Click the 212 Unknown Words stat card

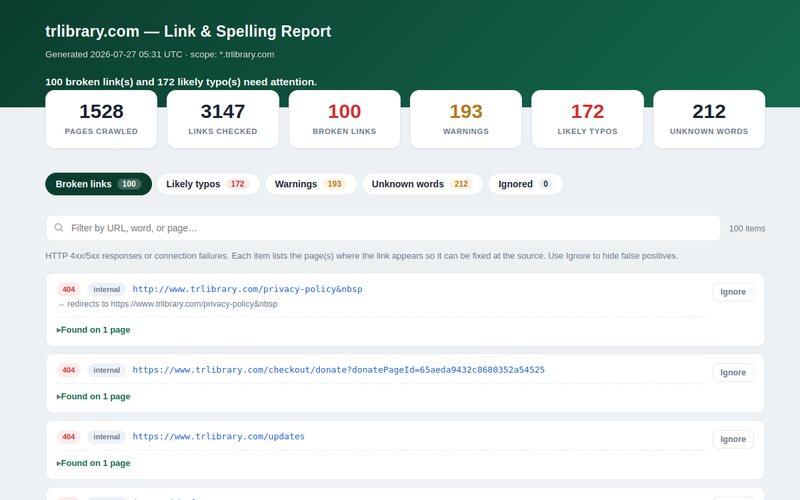tap(709, 119)
